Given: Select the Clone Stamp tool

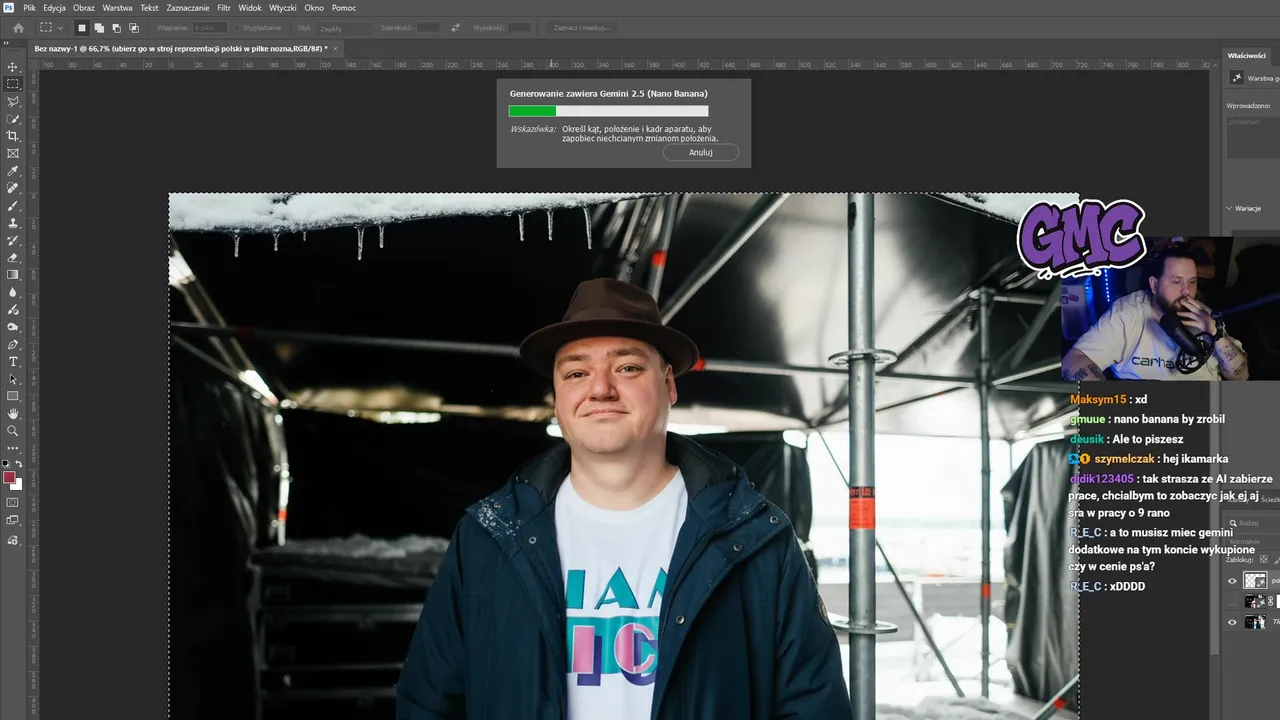Looking at the screenshot, I should [13, 223].
